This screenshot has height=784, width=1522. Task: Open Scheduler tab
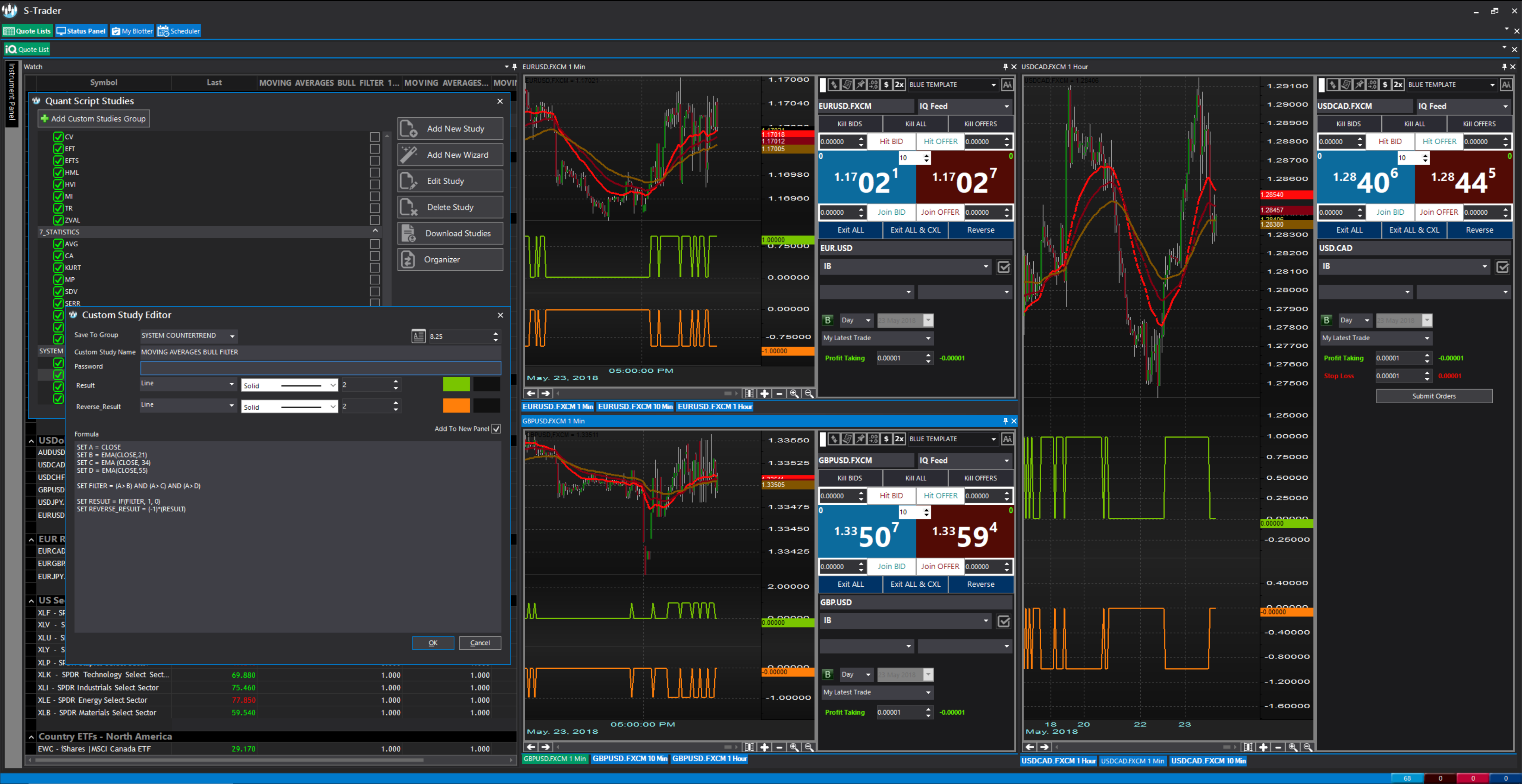(x=178, y=31)
